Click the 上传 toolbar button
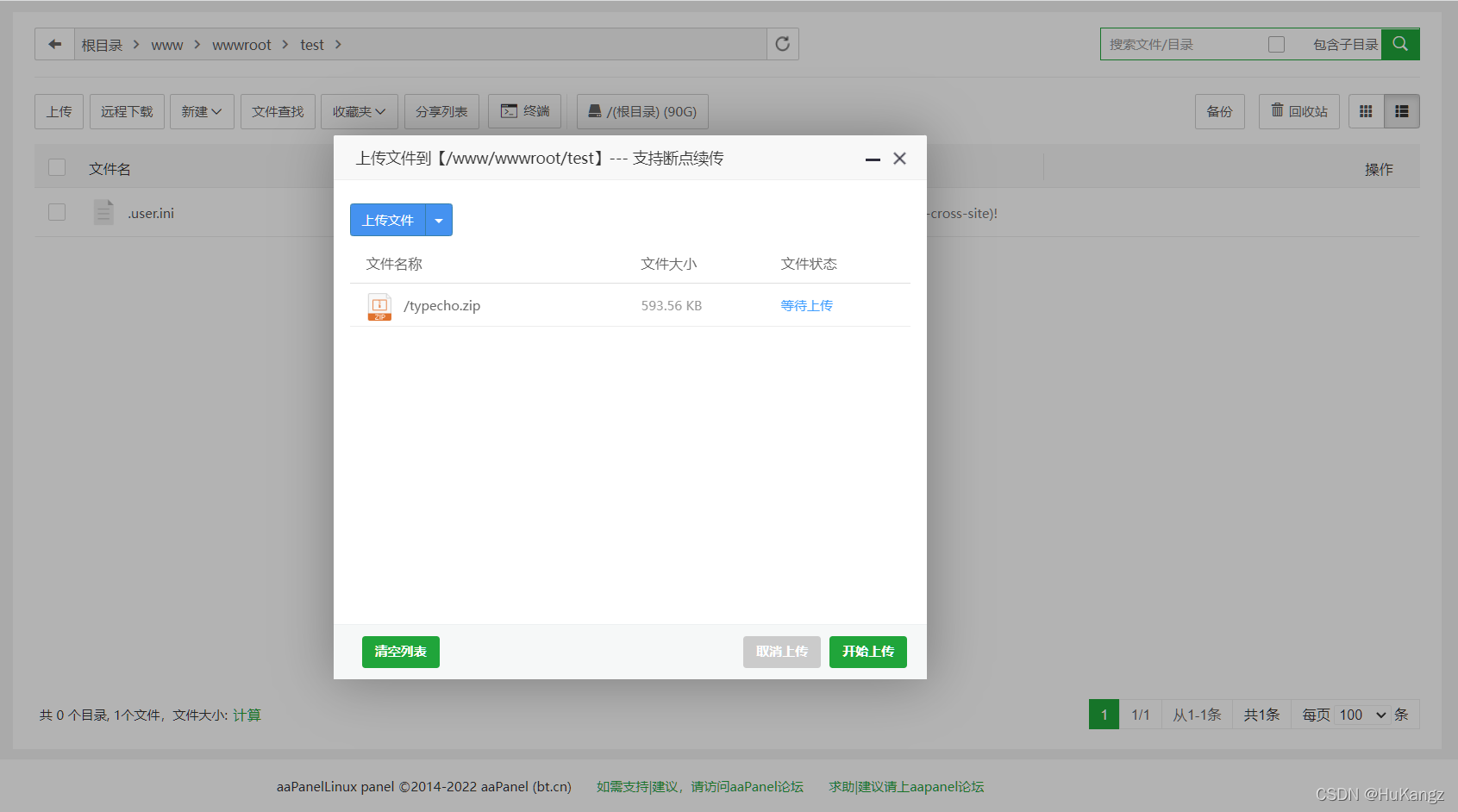The height and width of the screenshot is (812, 1458). tap(59, 111)
